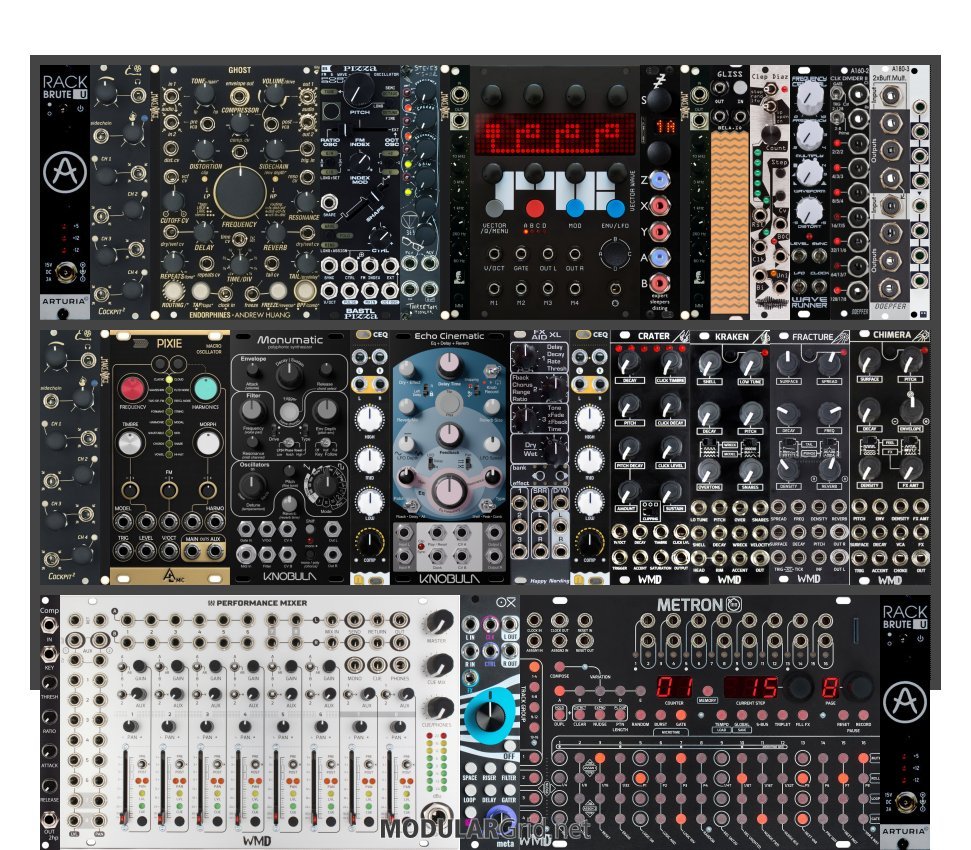Flip the Gate toggle switch on A160-2
971x850 pixels.
tap(837, 93)
